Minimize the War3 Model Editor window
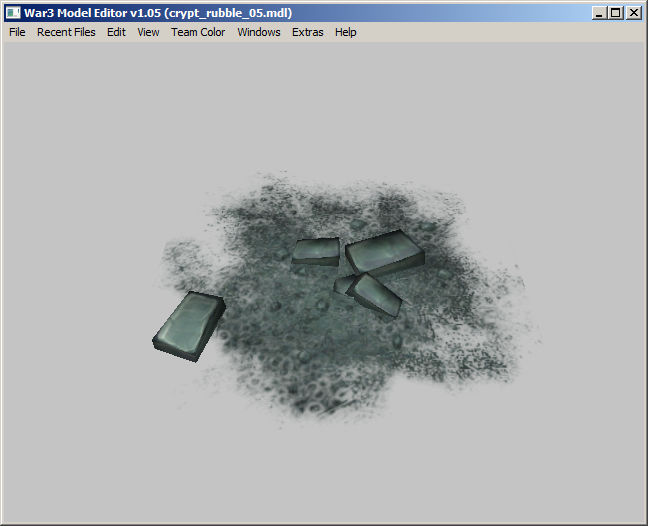Screen dimensions: 648x526 click(x=599, y=13)
